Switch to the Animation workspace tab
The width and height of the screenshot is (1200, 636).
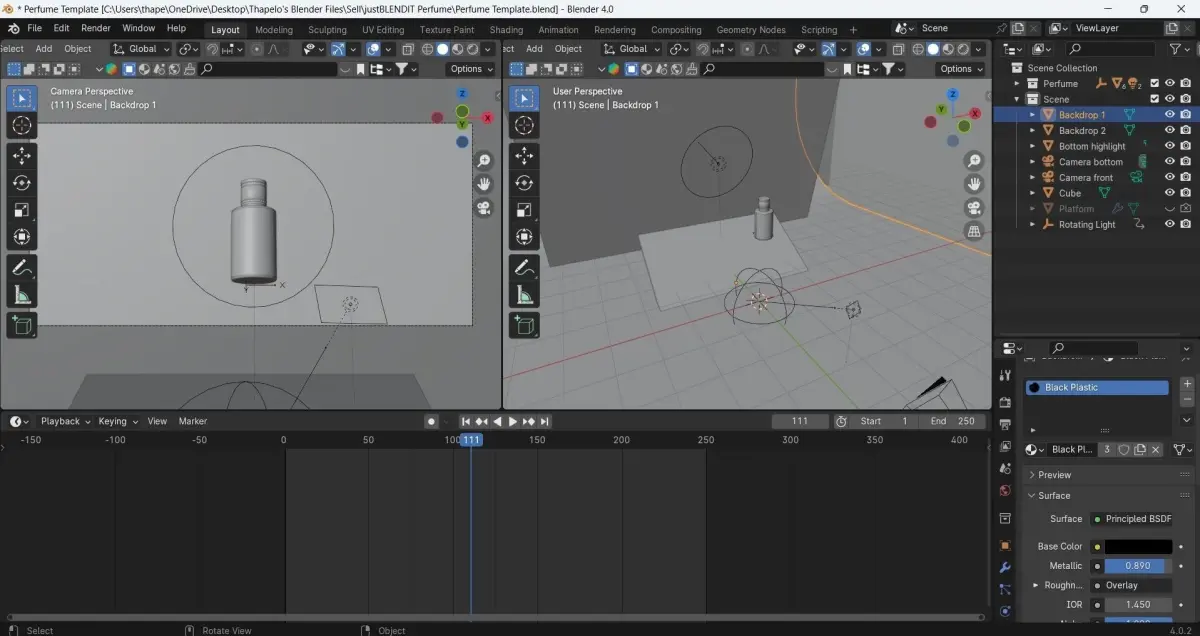click(558, 30)
